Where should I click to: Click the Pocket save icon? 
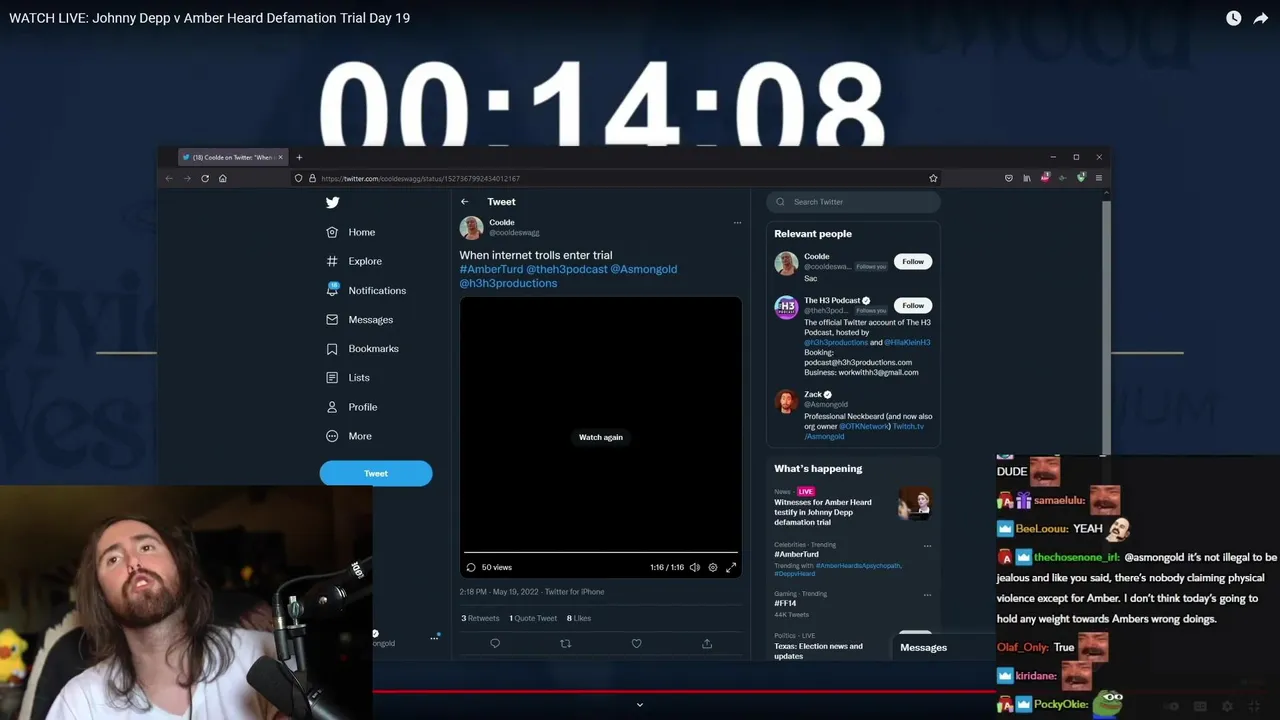coord(1009,178)
